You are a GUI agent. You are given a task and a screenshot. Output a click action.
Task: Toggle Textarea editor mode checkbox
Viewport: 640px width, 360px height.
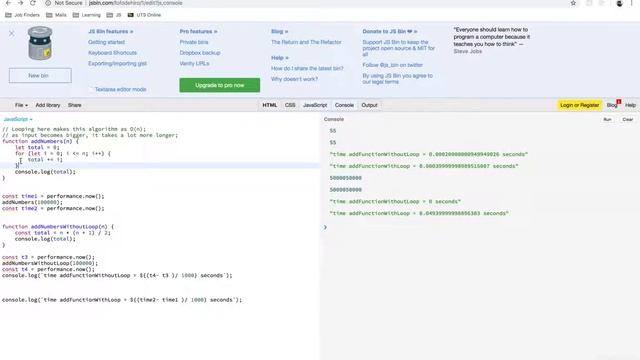click(x=91, y=89)
